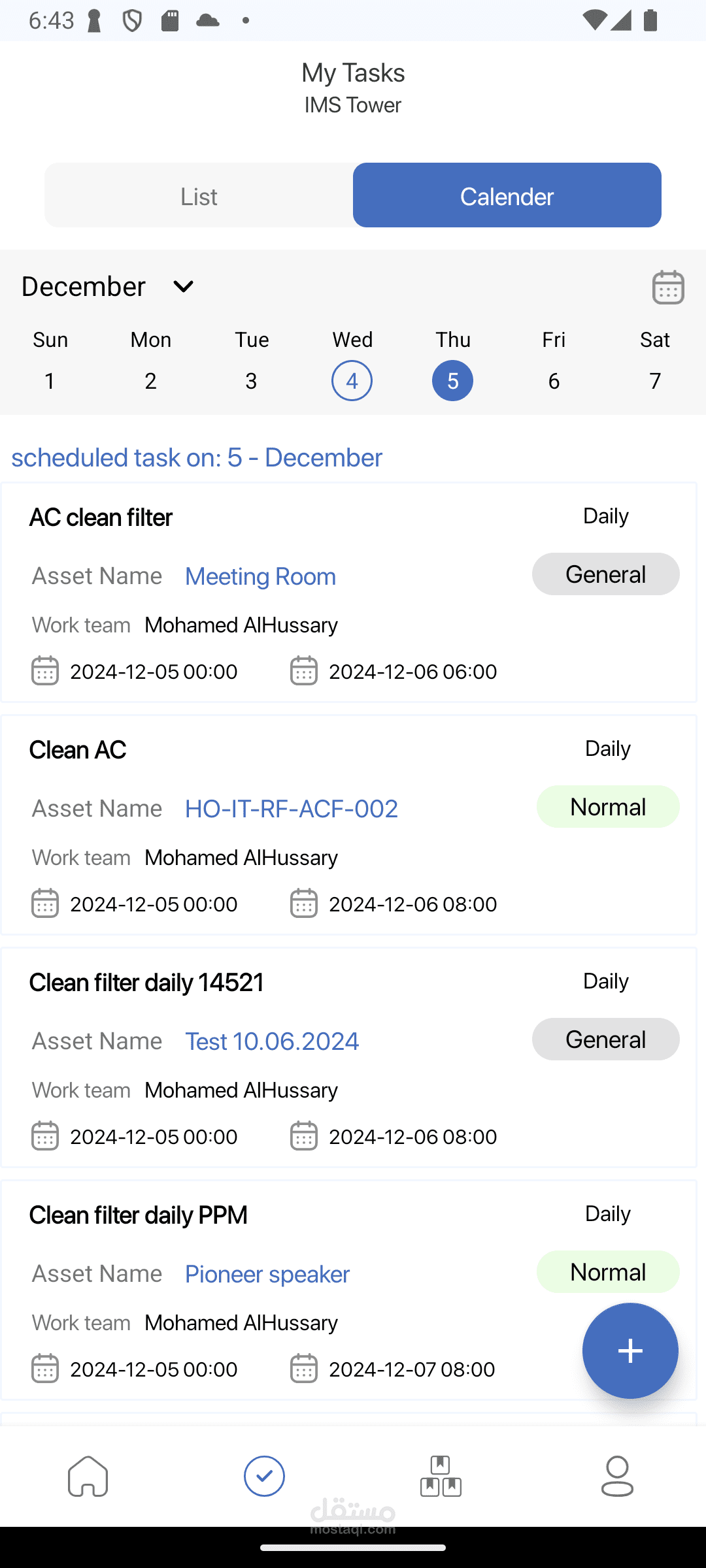Tap start date calendar icon on Clean filter daily 14521
This screenshot has width=706, height=1568.
45,1136
